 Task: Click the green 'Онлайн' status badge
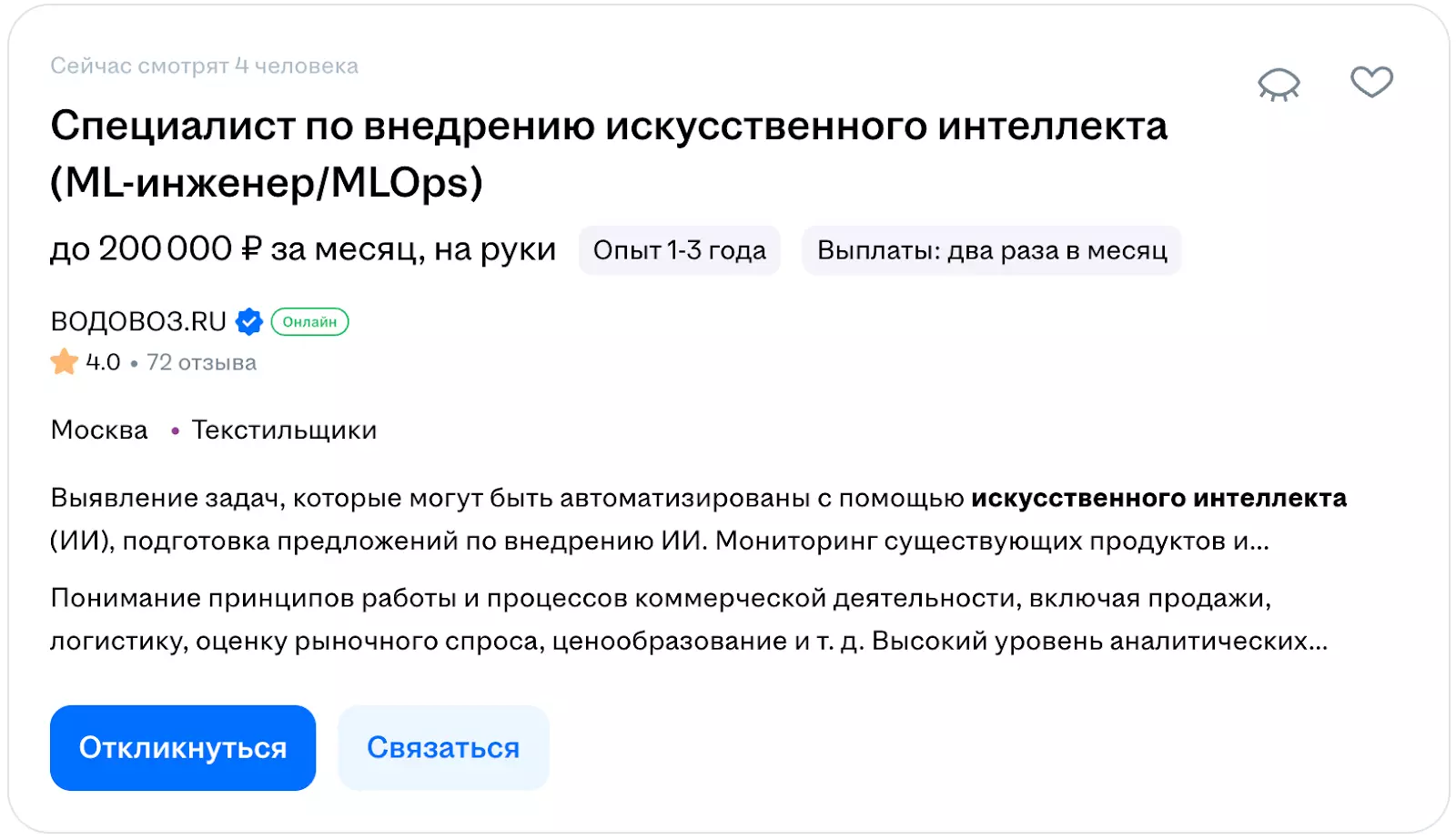click(x=309, y=321)
